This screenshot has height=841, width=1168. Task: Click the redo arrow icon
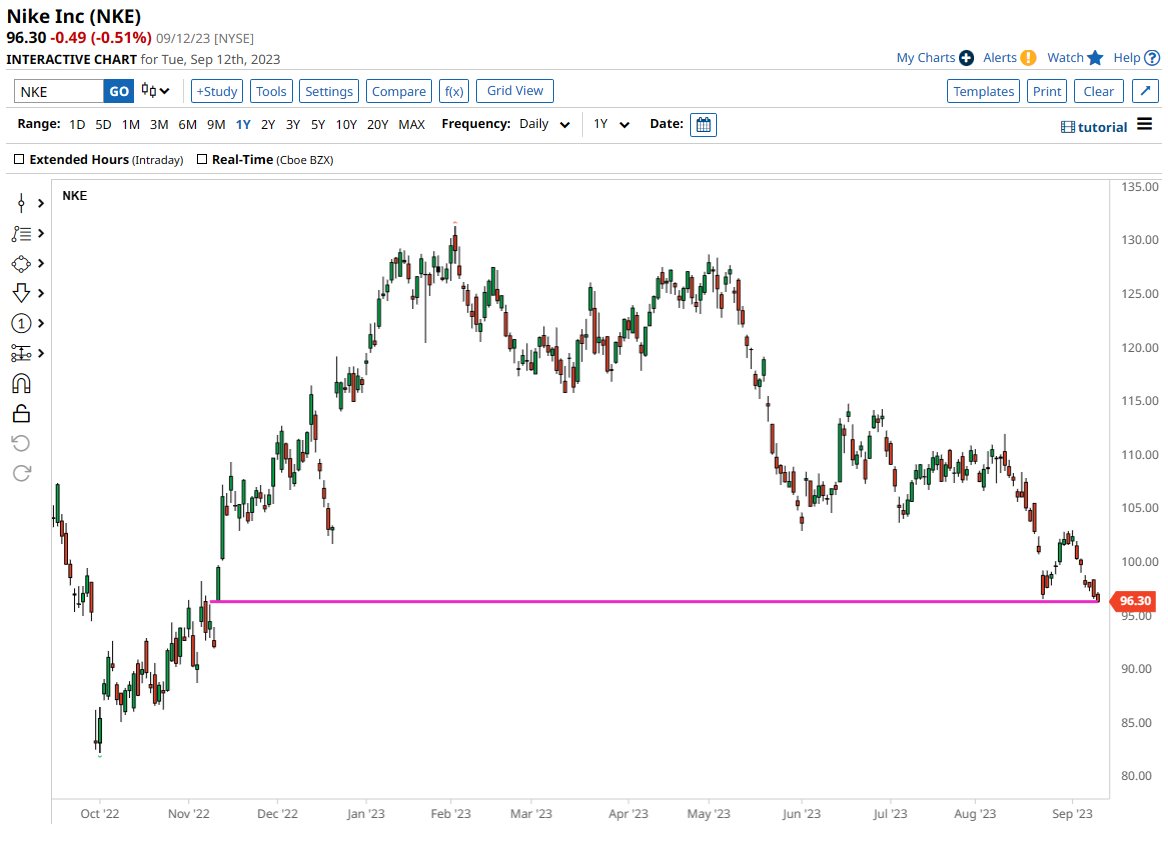[x=21, y=473]
